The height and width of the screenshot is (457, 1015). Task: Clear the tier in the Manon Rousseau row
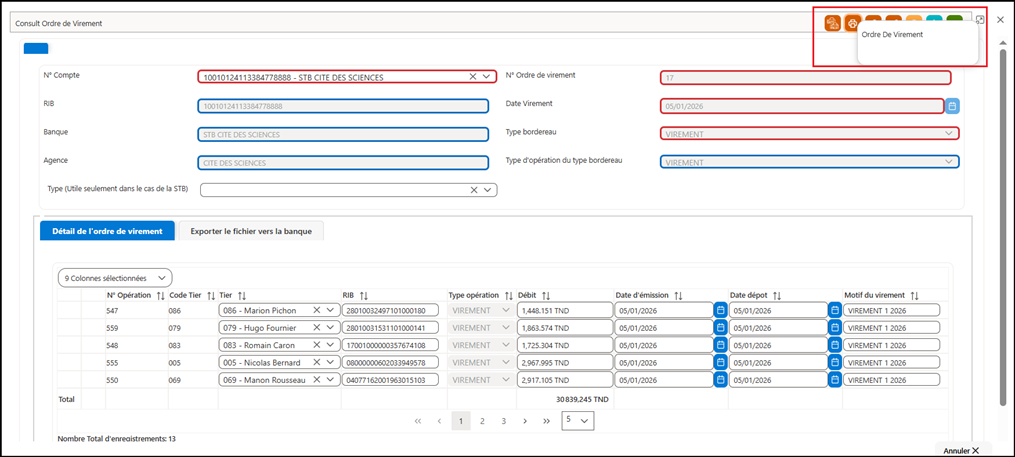click(x=317, y=380)
